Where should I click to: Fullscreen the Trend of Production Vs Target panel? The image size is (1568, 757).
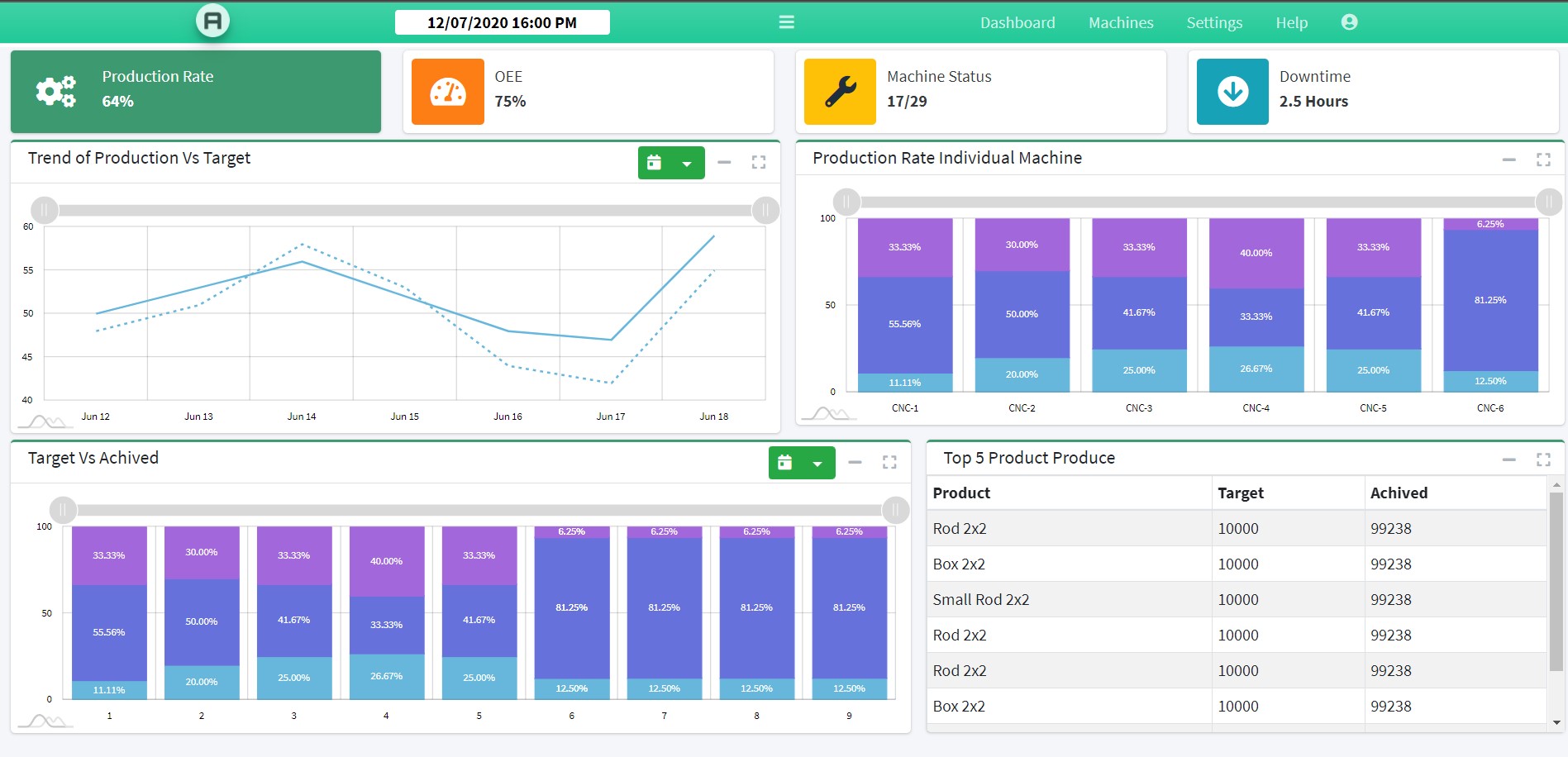(758, 163)
